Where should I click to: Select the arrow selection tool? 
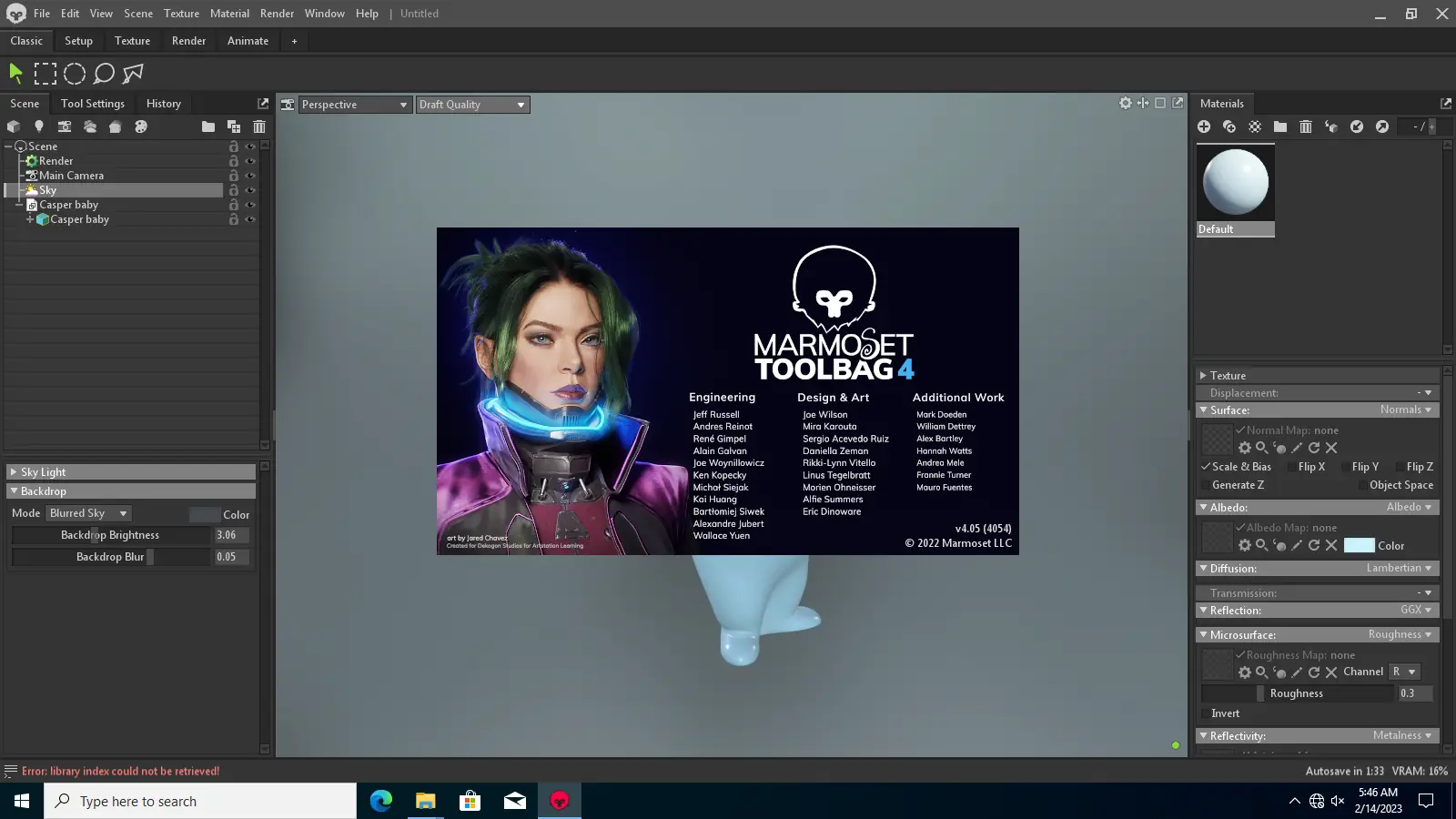click(15, 74)
